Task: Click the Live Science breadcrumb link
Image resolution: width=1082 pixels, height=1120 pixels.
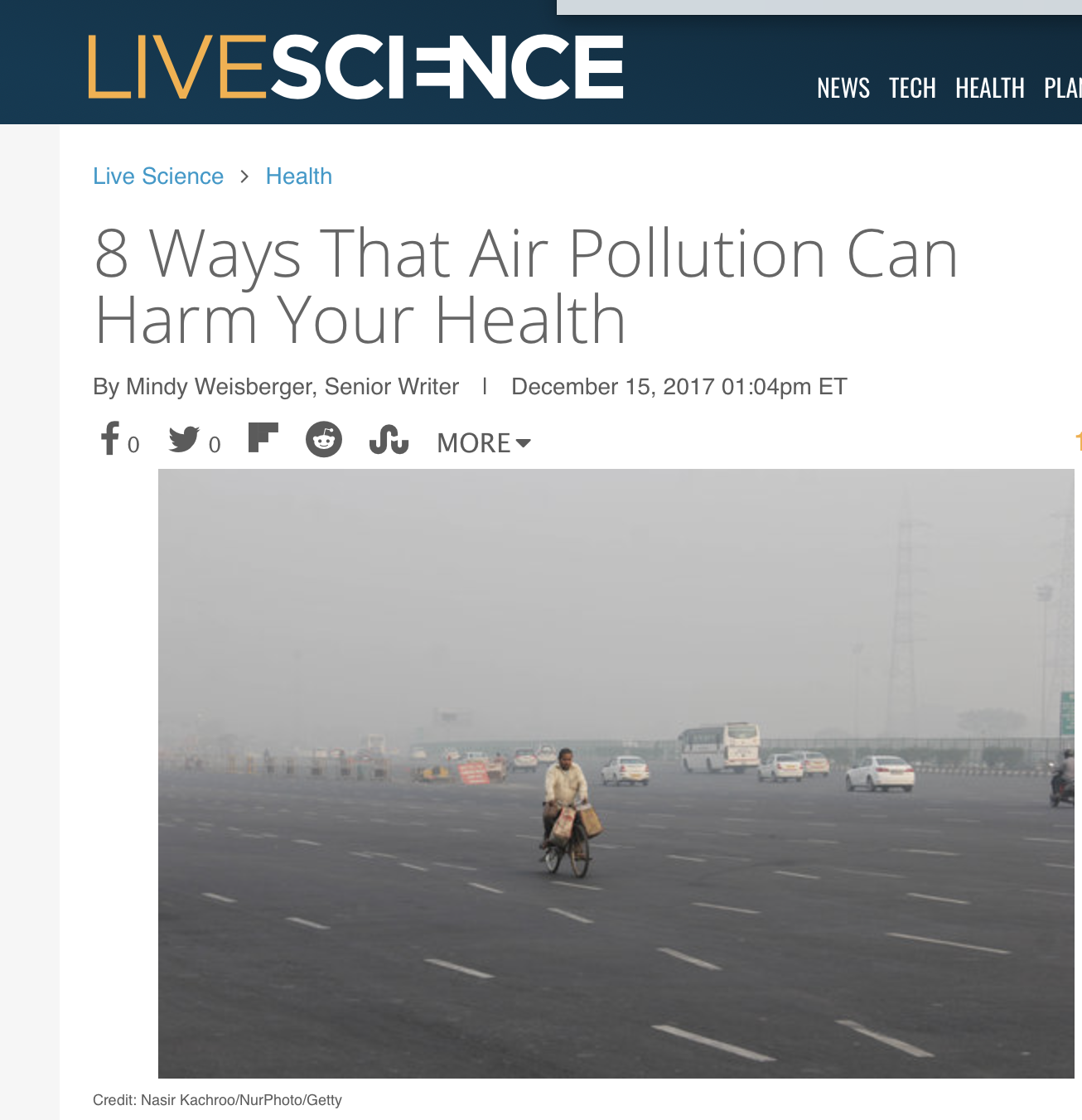Action: [x=158, y=176]
